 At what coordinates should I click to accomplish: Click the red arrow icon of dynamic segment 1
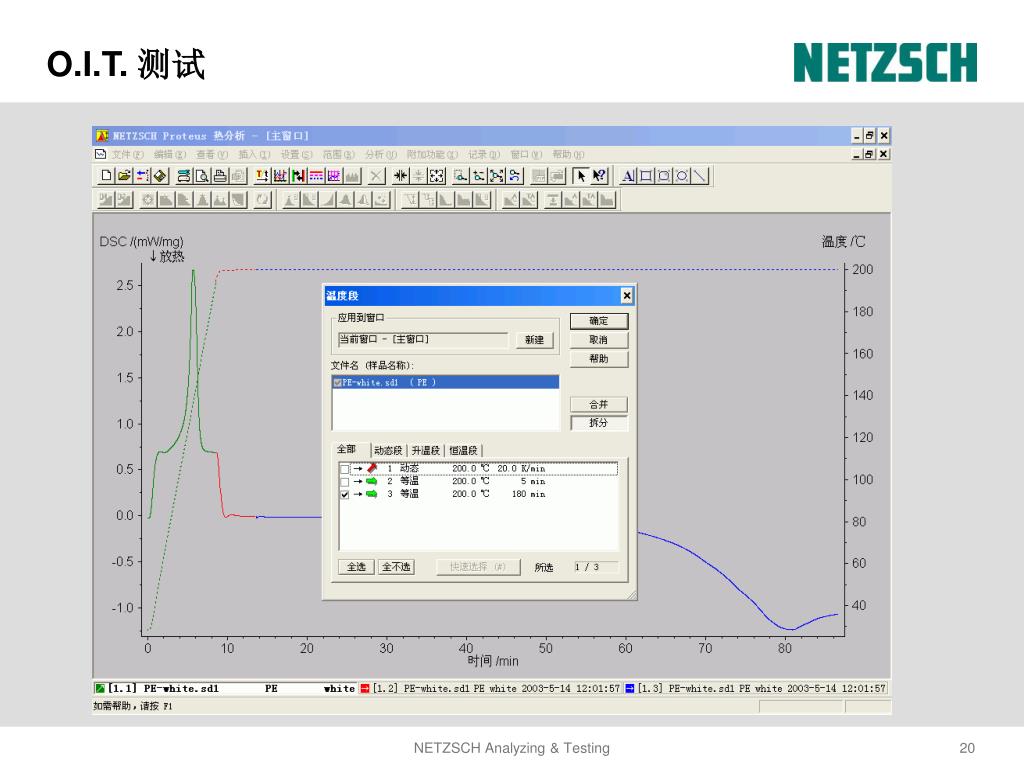coord(372,468)
